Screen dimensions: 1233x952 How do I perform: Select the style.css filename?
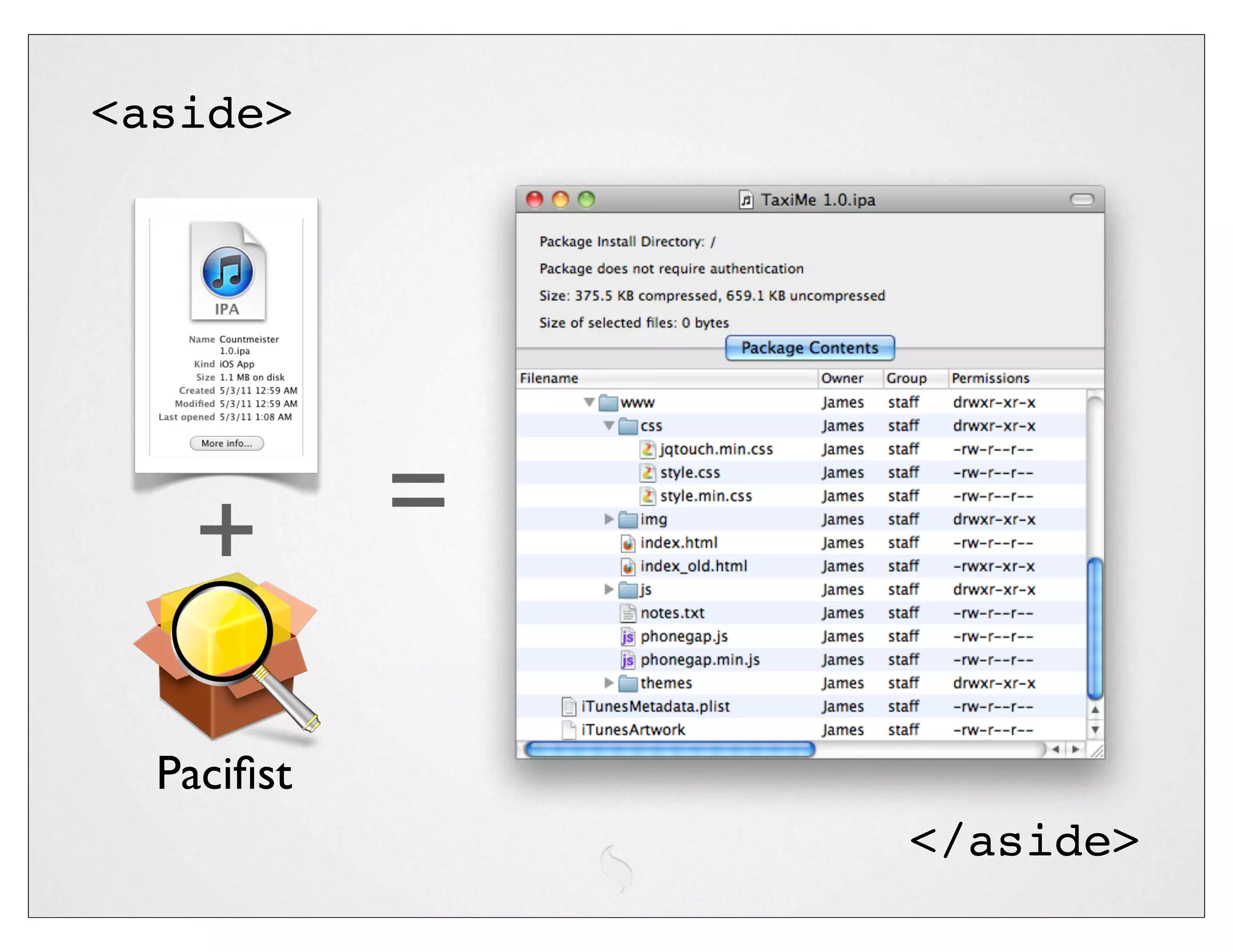(x=690, y=472)
